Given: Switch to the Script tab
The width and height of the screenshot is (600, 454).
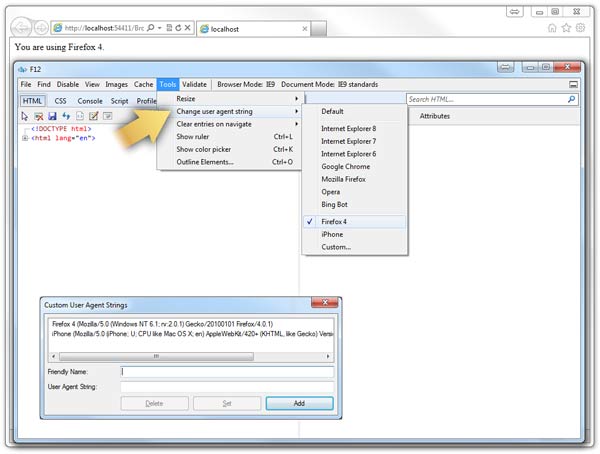Looking at the screenshot, I should 119,101.
